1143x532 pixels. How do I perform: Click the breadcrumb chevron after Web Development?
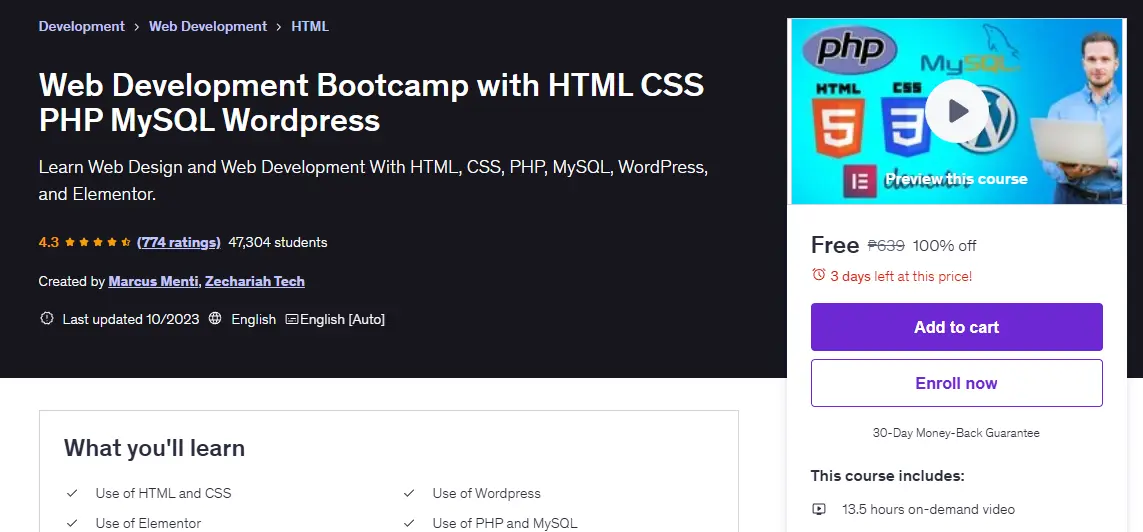tap(279, 27)
